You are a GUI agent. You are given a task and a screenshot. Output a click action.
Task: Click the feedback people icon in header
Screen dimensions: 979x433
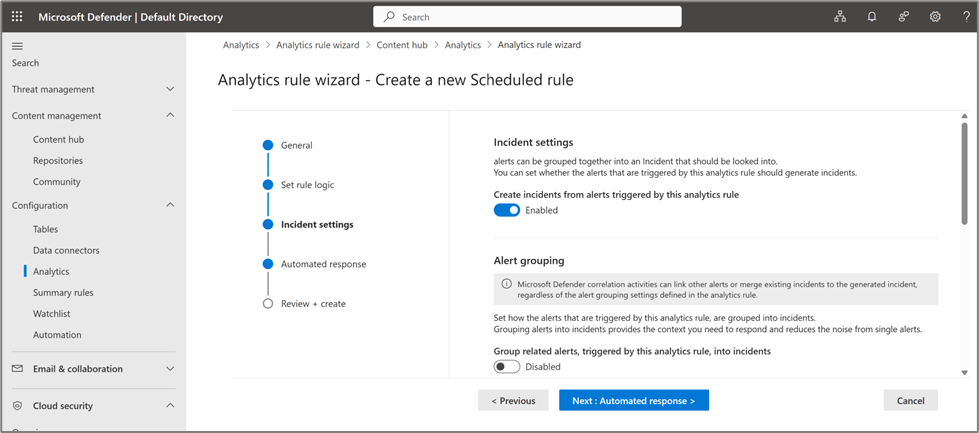tap(903, 17)
